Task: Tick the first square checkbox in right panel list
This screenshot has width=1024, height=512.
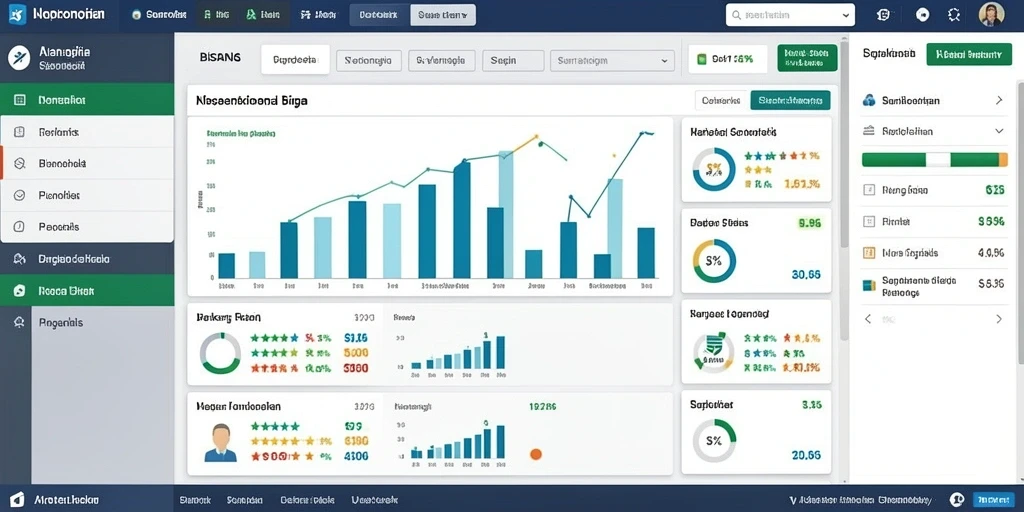Action: point(869,190)
